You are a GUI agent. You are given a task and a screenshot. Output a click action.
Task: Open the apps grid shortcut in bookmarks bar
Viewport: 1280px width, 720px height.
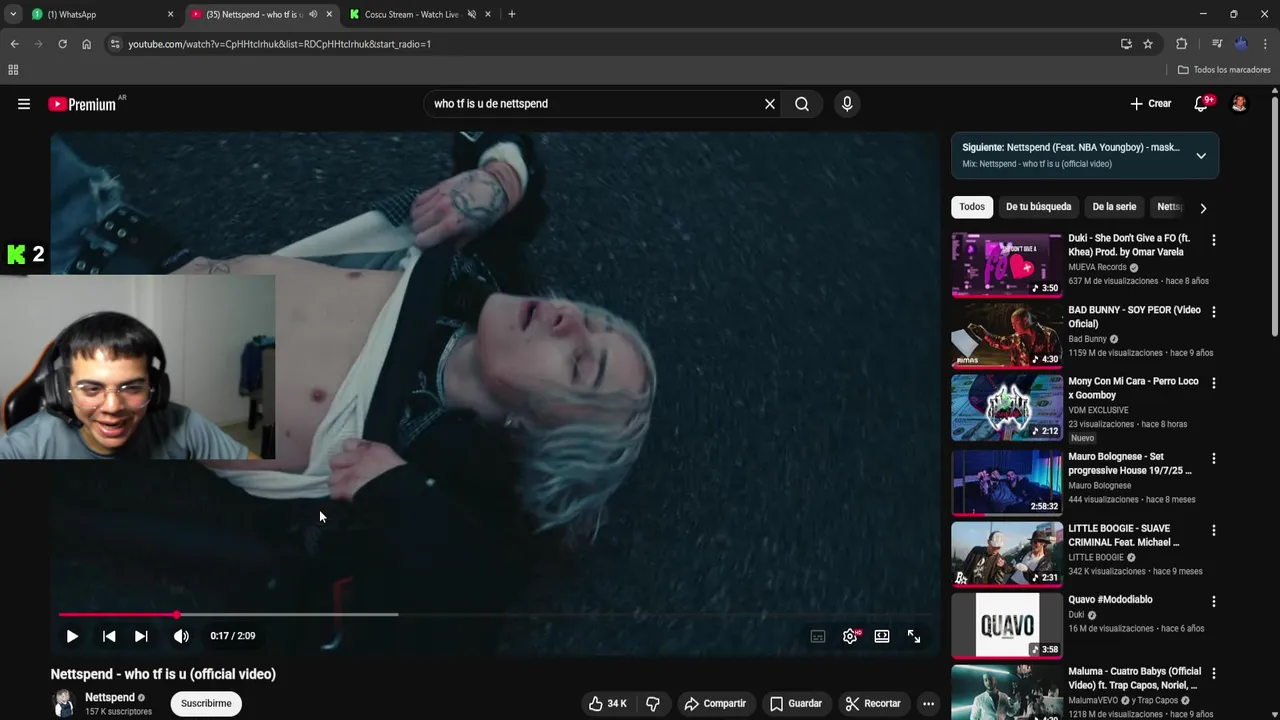13,70
